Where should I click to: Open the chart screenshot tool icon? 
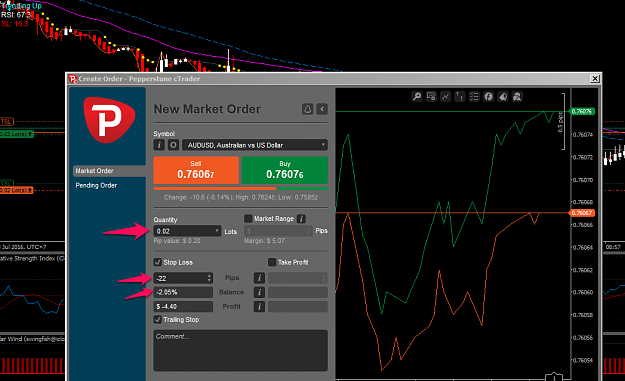(x=431, y=96)
